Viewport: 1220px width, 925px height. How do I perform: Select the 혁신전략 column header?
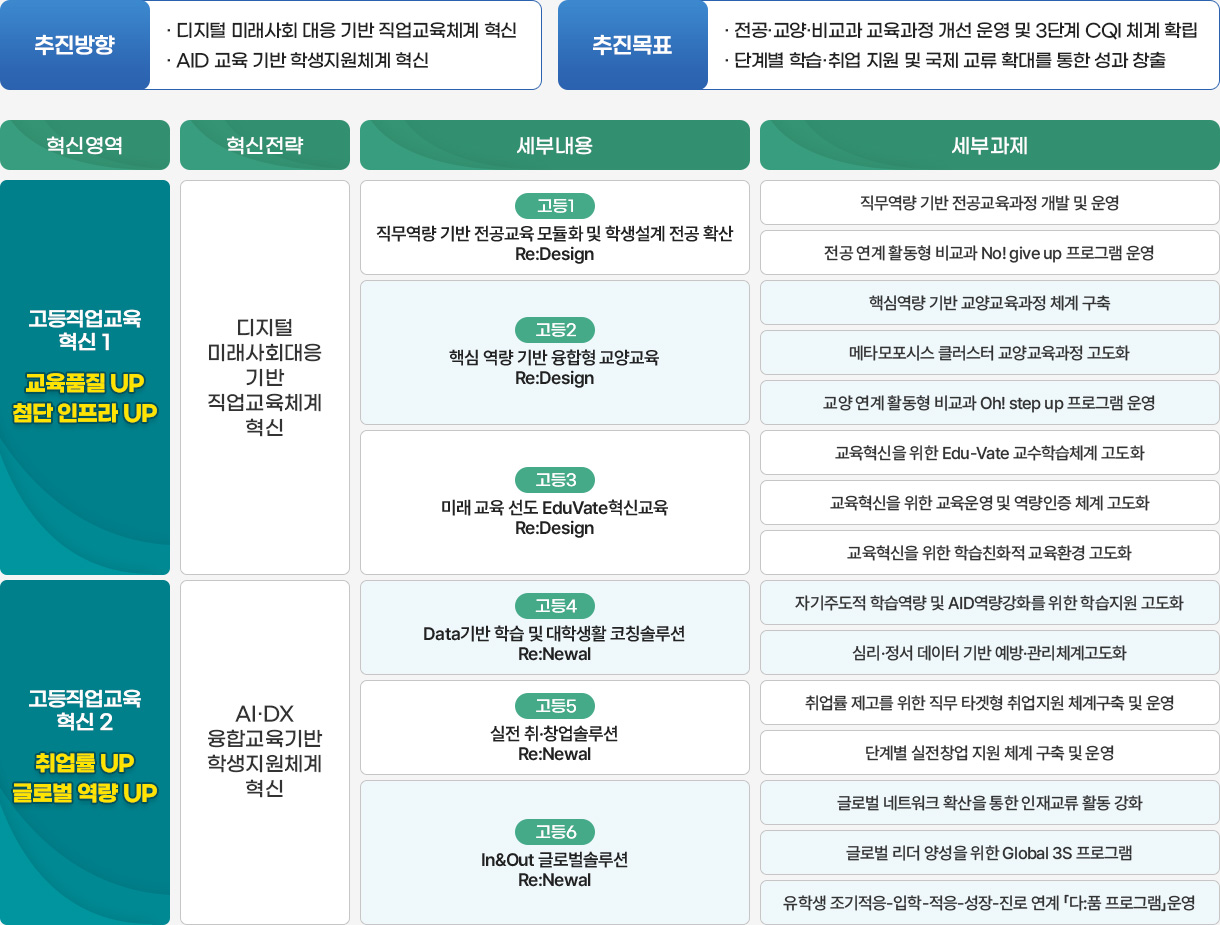coord(265,145)
